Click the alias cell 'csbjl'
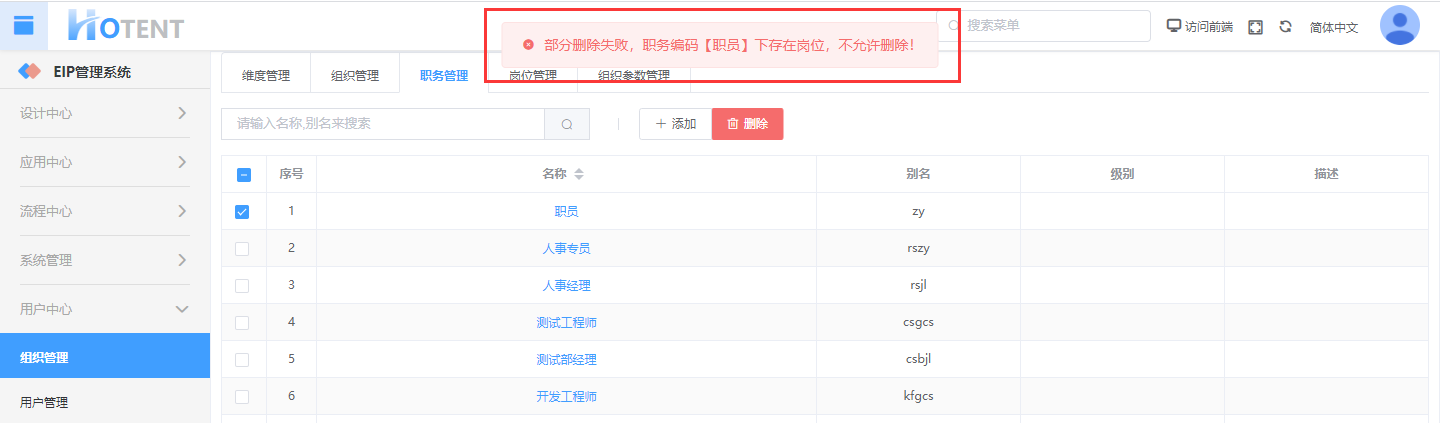The width and height of the screenshot is (1440, 423). [x=918, y=360]
